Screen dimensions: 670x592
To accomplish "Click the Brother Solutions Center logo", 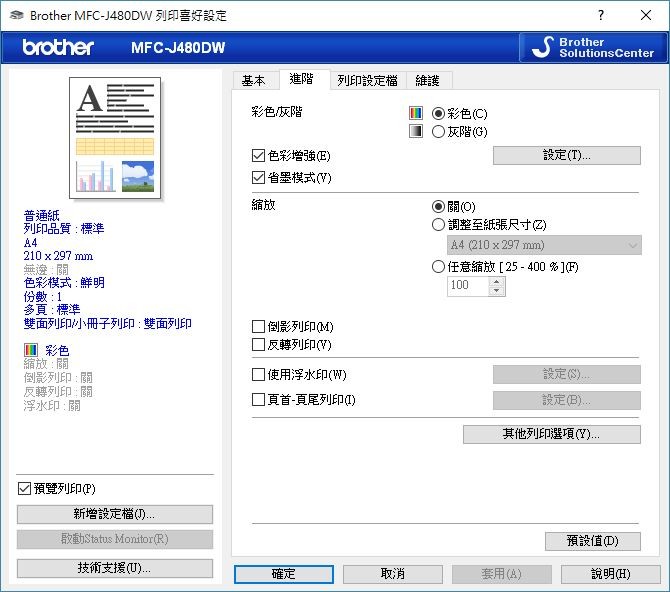I will click(x=593, y=47).
